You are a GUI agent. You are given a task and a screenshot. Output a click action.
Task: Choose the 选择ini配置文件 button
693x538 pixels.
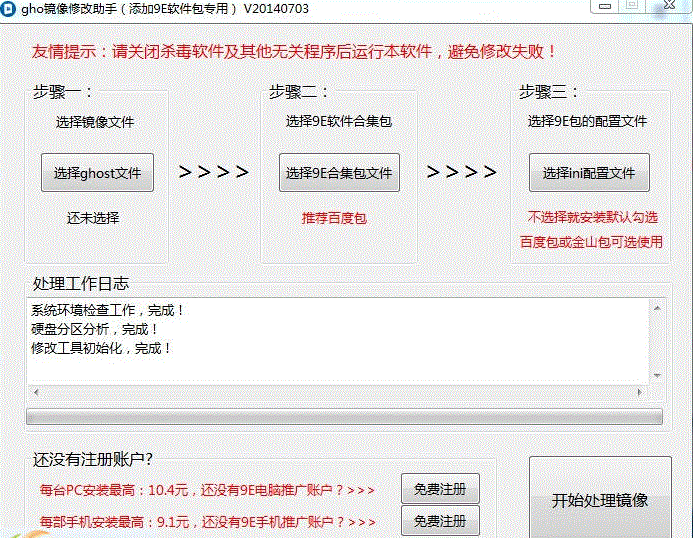coord(589,173)
